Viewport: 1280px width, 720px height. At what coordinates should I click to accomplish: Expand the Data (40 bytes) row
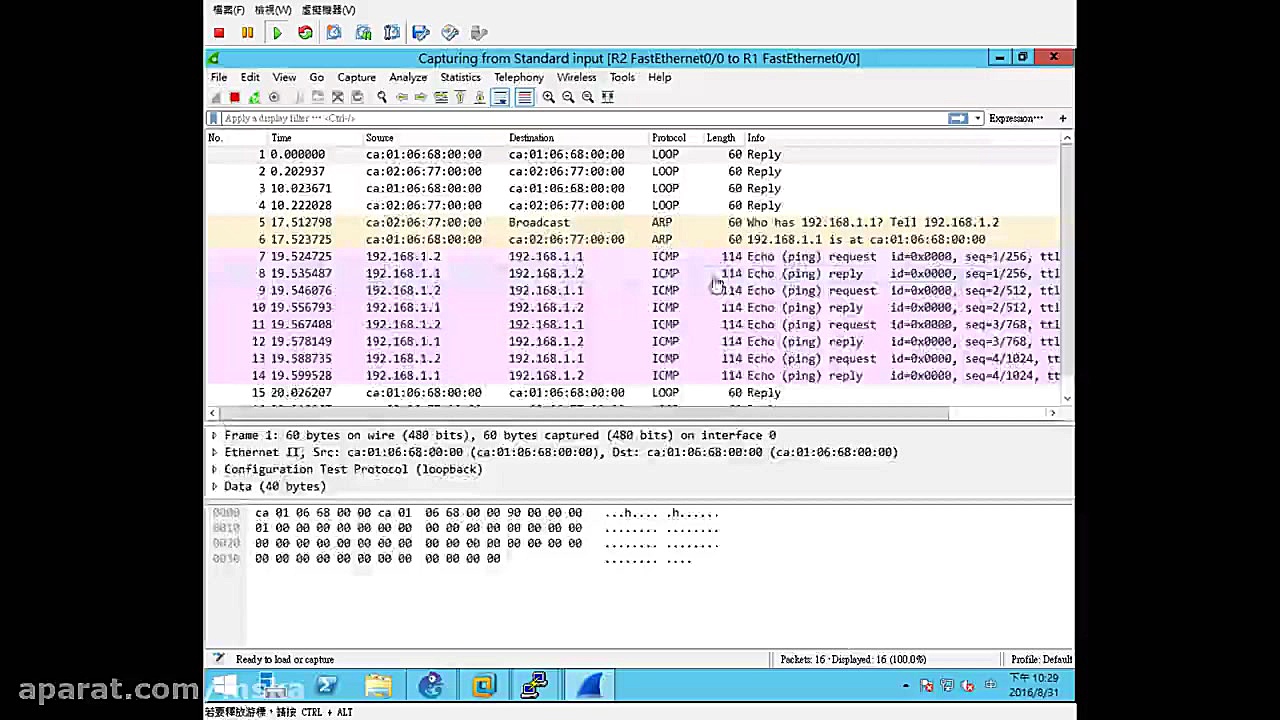(214, 486)
